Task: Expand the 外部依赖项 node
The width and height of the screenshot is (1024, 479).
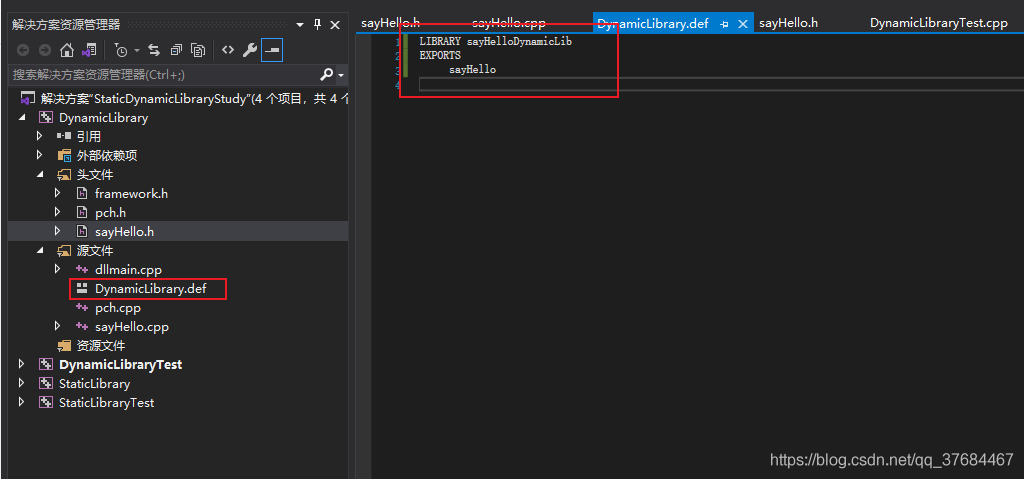Action: [40, 156]
